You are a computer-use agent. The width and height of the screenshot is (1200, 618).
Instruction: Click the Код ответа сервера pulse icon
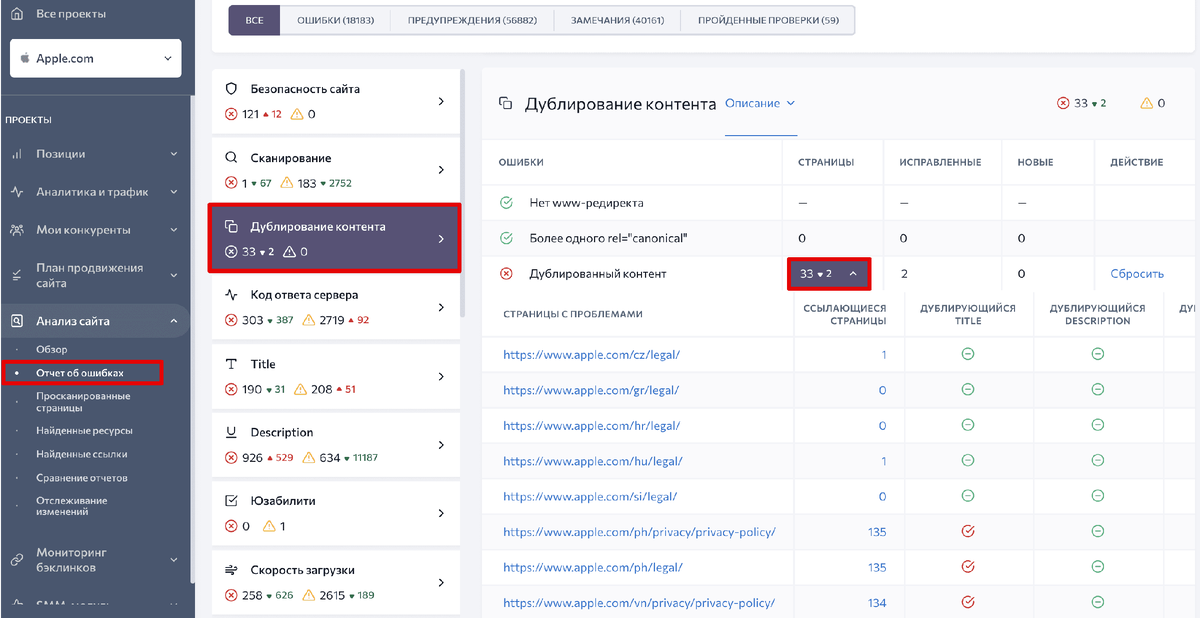pos(231,295)
